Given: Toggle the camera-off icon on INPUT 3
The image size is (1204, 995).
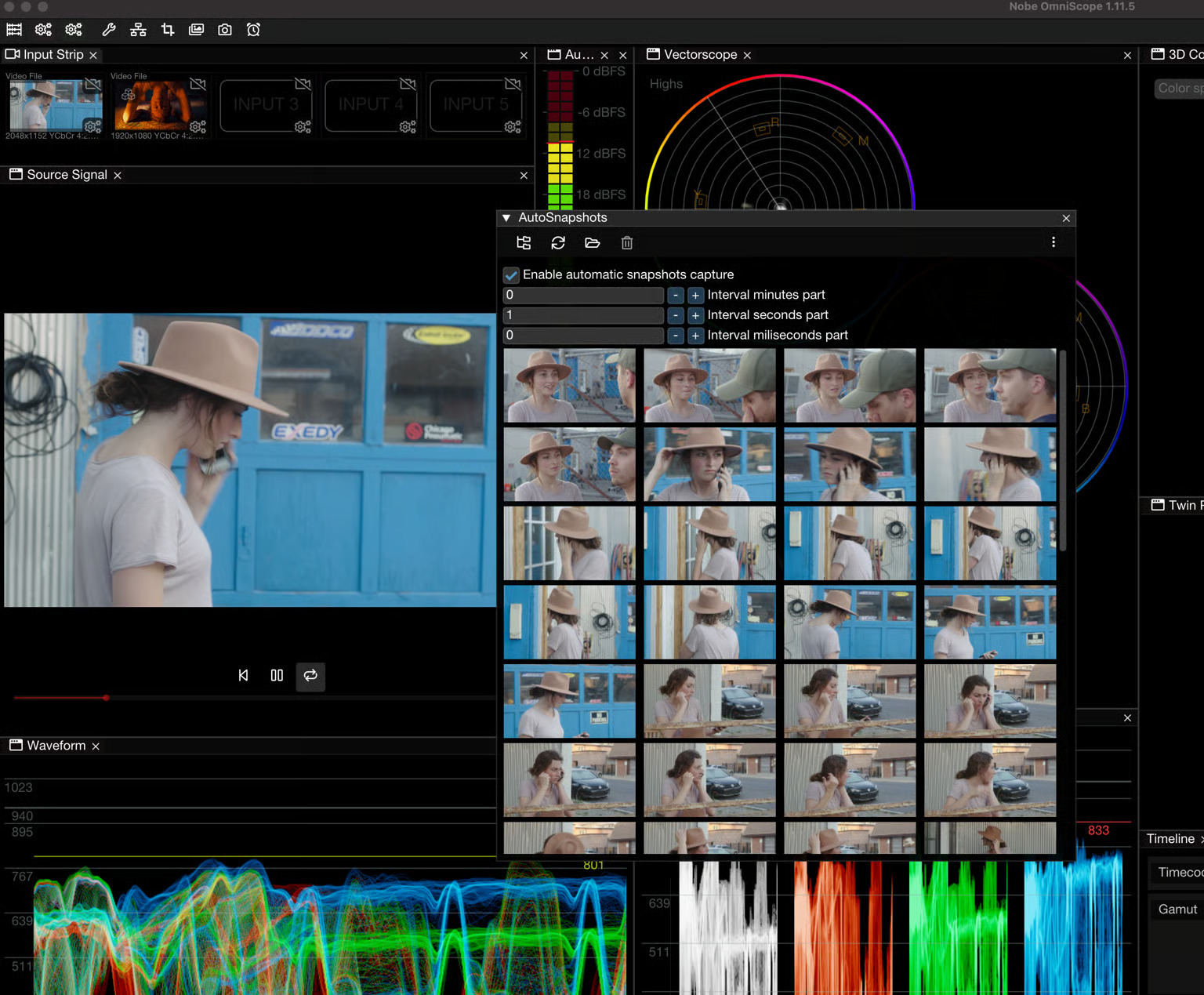Looking at the screenshot, I should pos(303,84).
